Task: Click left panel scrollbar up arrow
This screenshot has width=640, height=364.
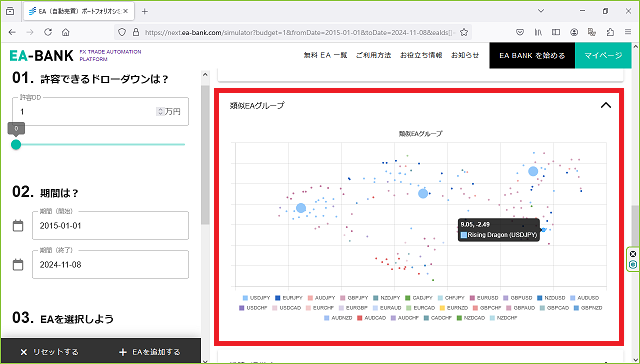Action: pyautogui.click(x=205, y=75)
